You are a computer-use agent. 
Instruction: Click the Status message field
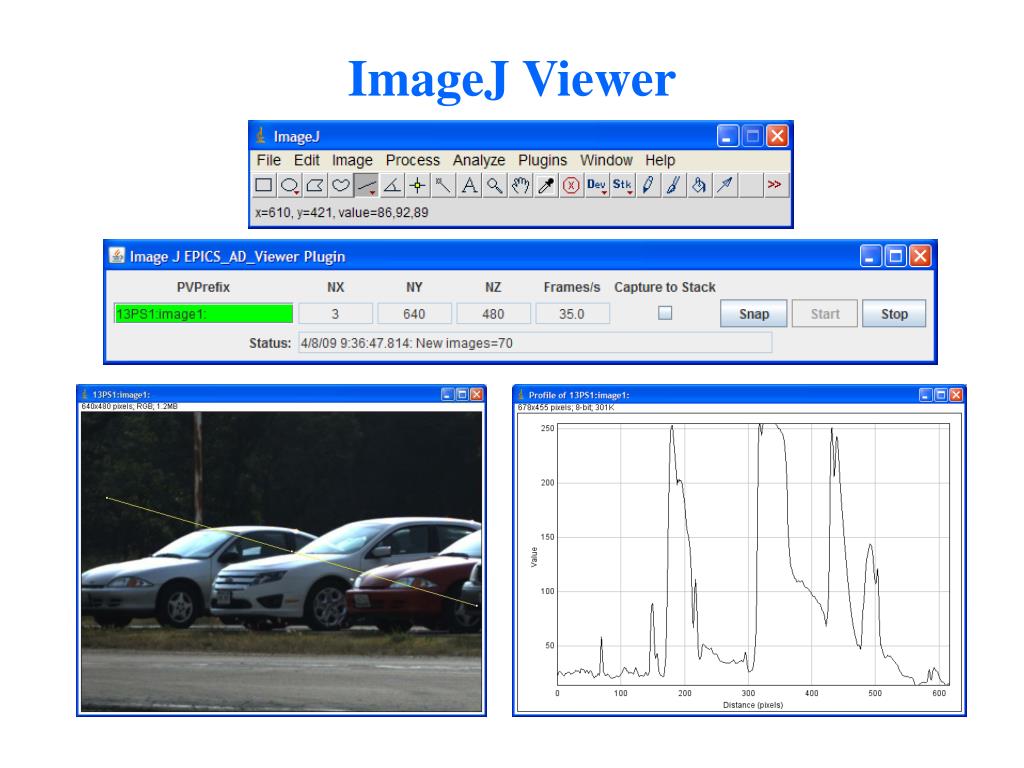tap(535, 343)
